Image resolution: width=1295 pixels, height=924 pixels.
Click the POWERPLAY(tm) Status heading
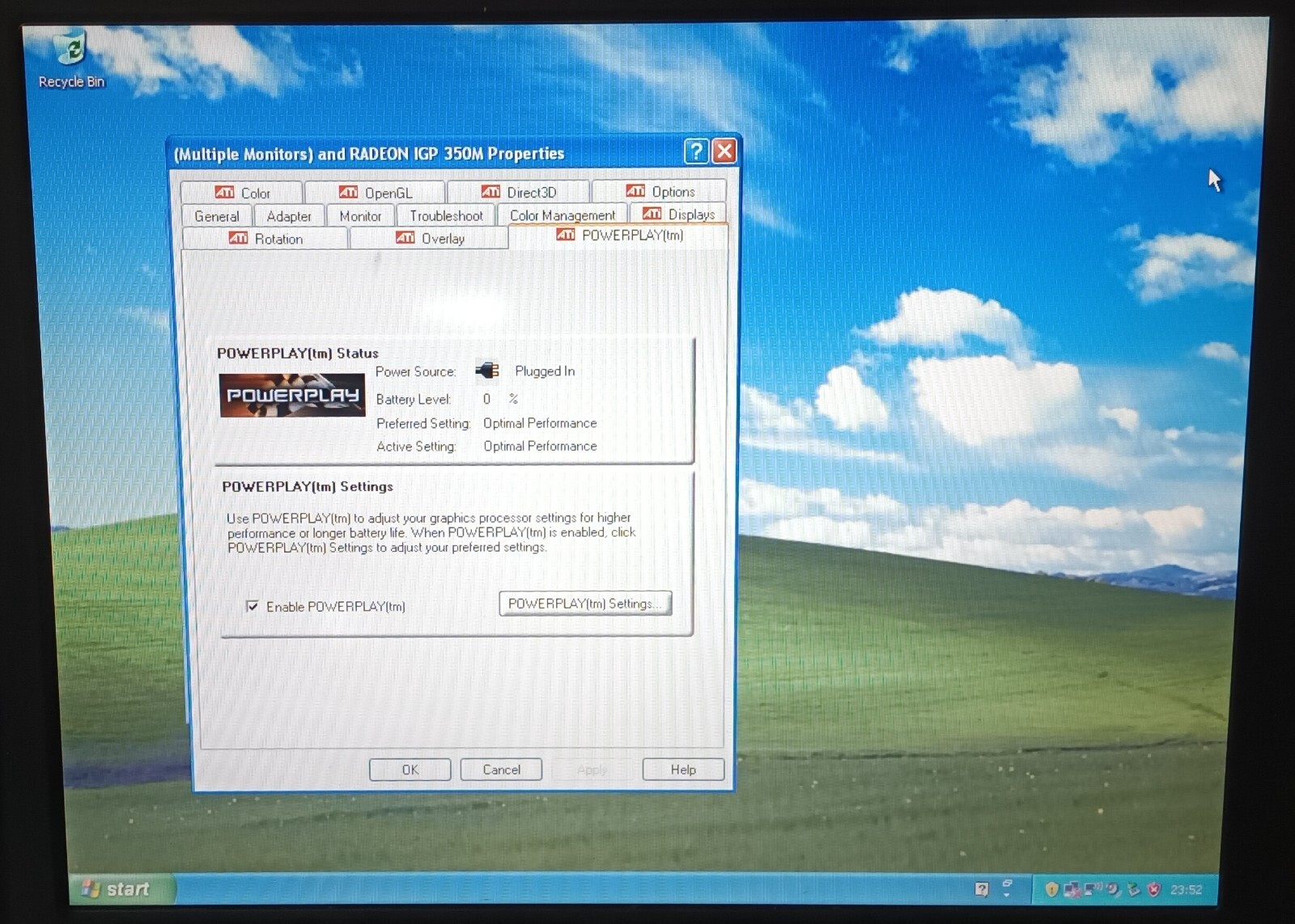coord(298,353)
